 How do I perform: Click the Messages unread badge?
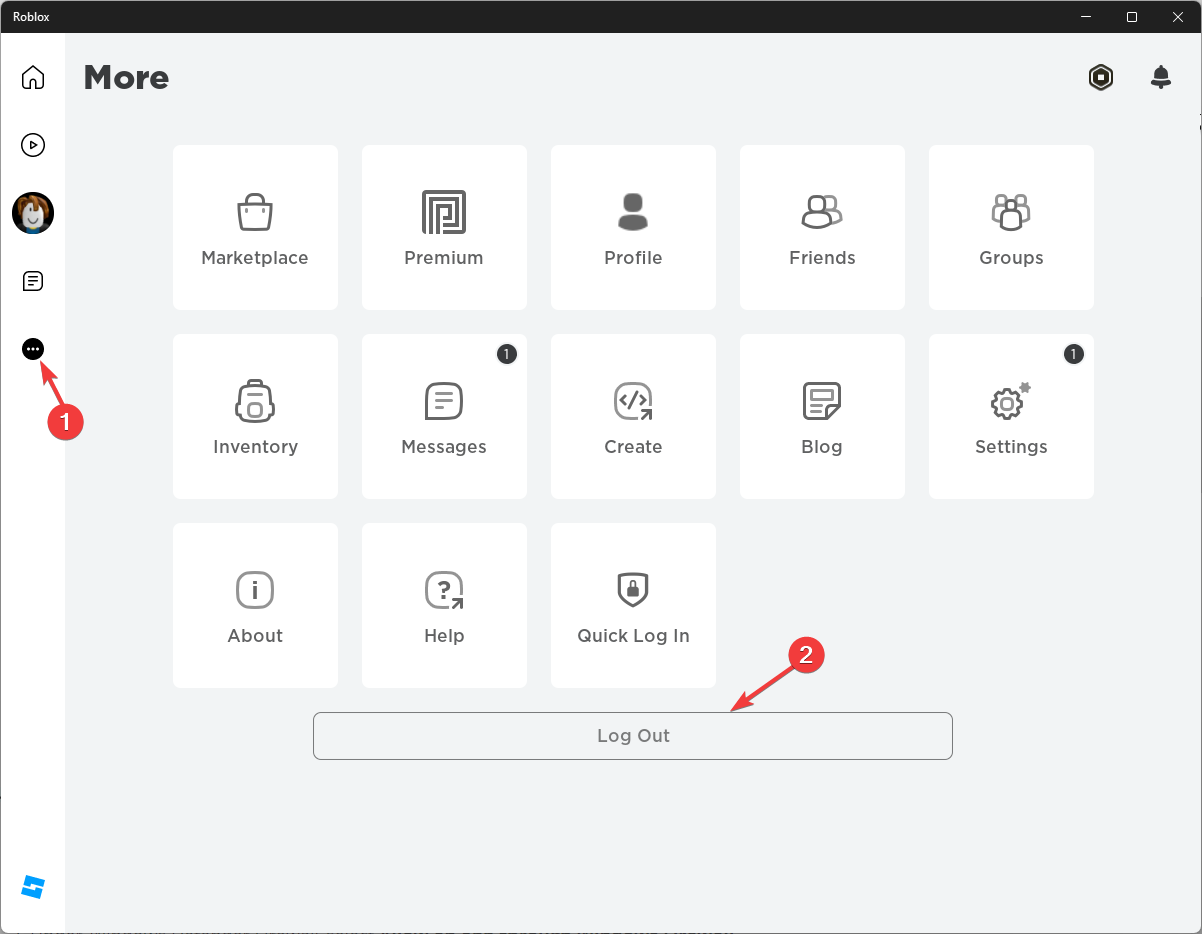pos(507,354)
